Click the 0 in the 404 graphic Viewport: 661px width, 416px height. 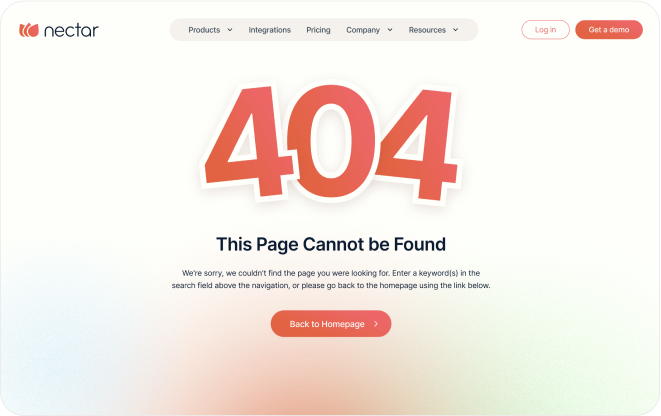point(331,141)
